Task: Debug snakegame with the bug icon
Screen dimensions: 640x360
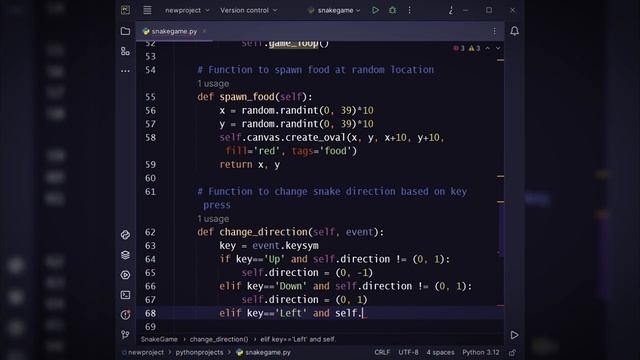Action: [392, 10]
